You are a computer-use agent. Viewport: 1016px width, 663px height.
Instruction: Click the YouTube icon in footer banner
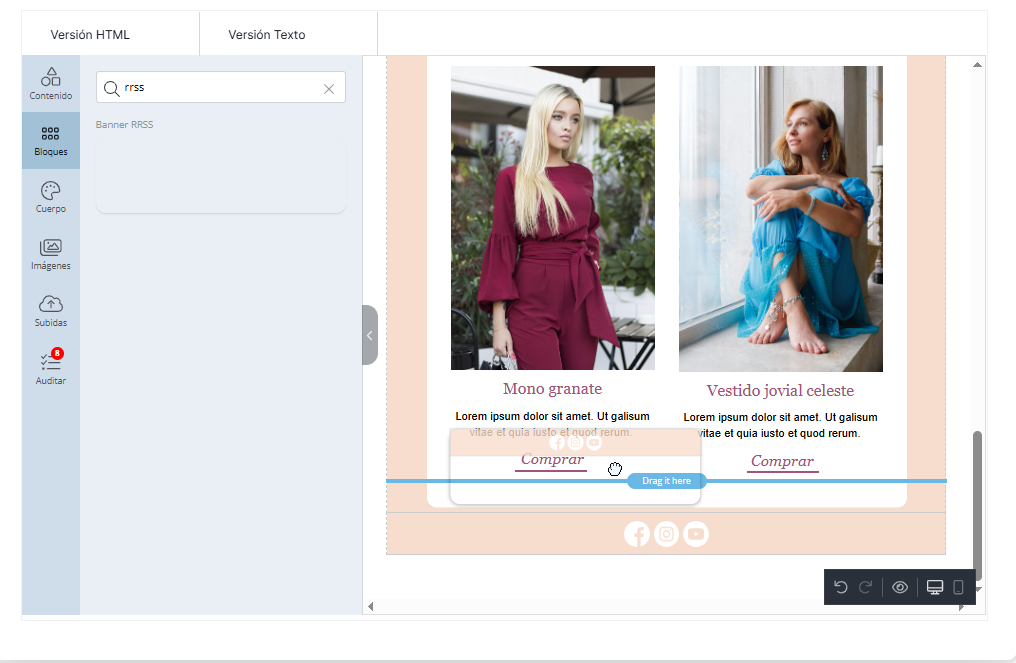click(696, 534)
